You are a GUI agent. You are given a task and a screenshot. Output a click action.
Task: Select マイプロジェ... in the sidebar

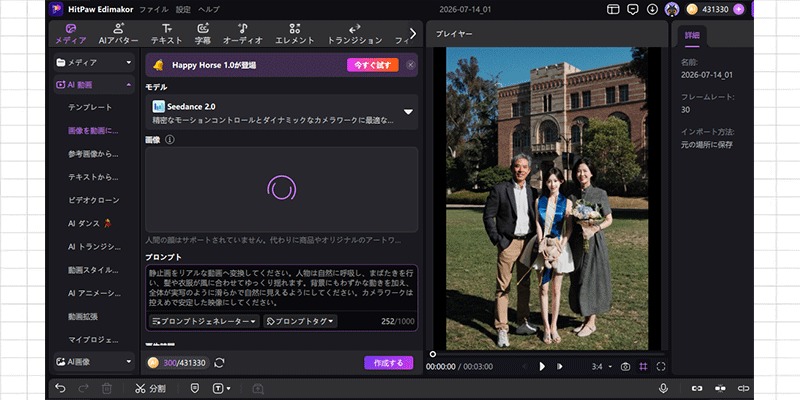click(x=93, y=339)
